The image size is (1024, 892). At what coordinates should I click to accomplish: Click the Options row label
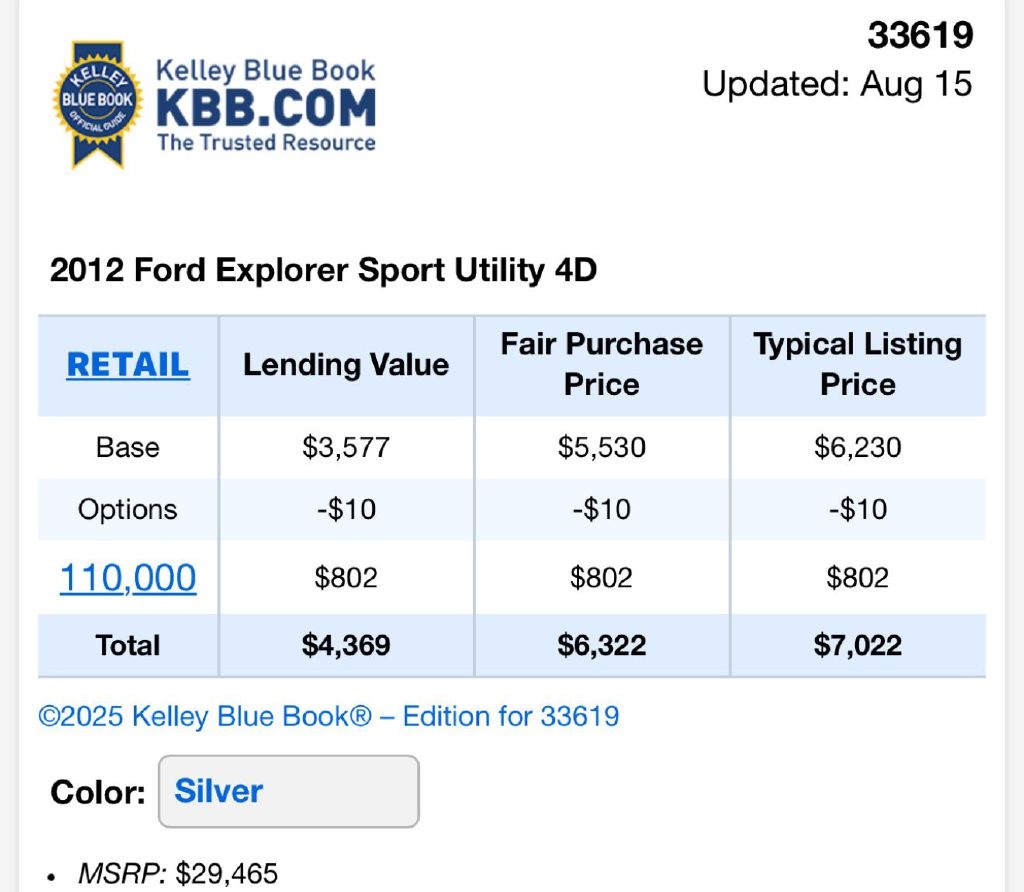click(128, 509)
